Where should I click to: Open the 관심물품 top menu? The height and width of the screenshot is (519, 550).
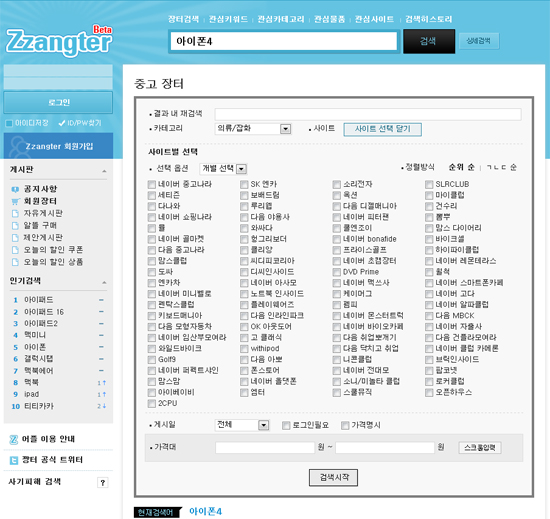329,19
